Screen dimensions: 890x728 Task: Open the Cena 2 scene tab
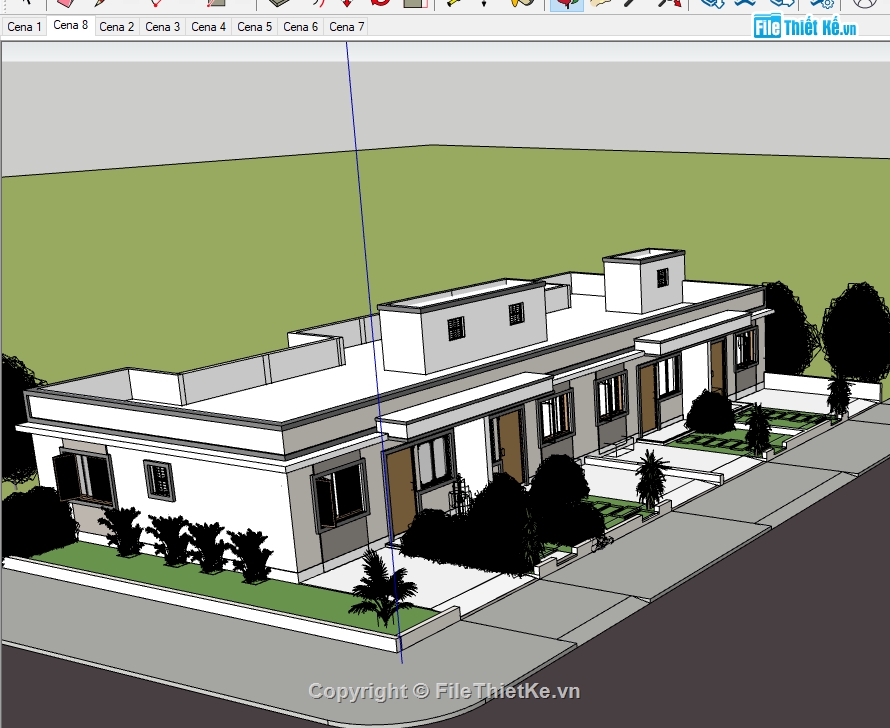pos(116,27)
